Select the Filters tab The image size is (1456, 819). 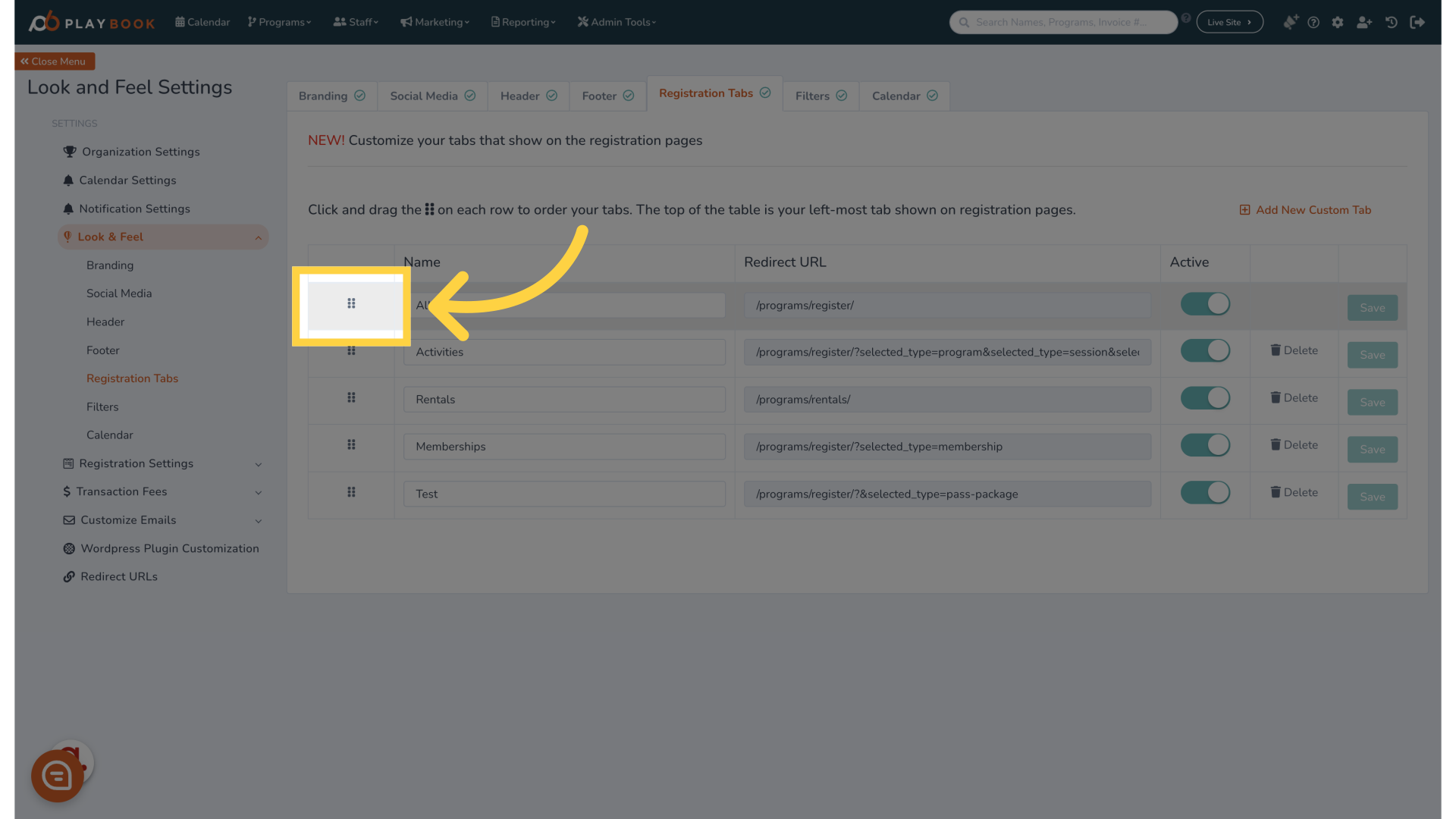[x=819, y=95]
